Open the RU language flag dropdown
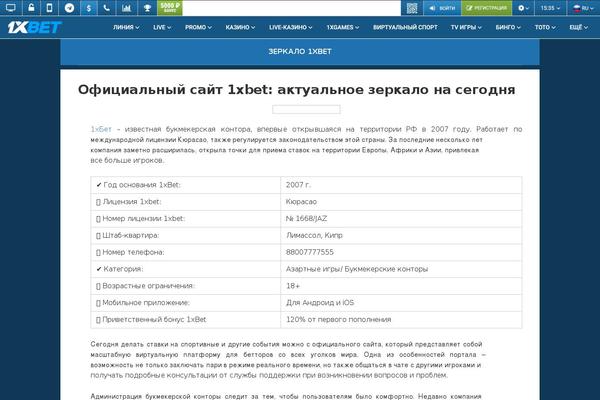This screenshot has height=400, width=600. [583, 8]
